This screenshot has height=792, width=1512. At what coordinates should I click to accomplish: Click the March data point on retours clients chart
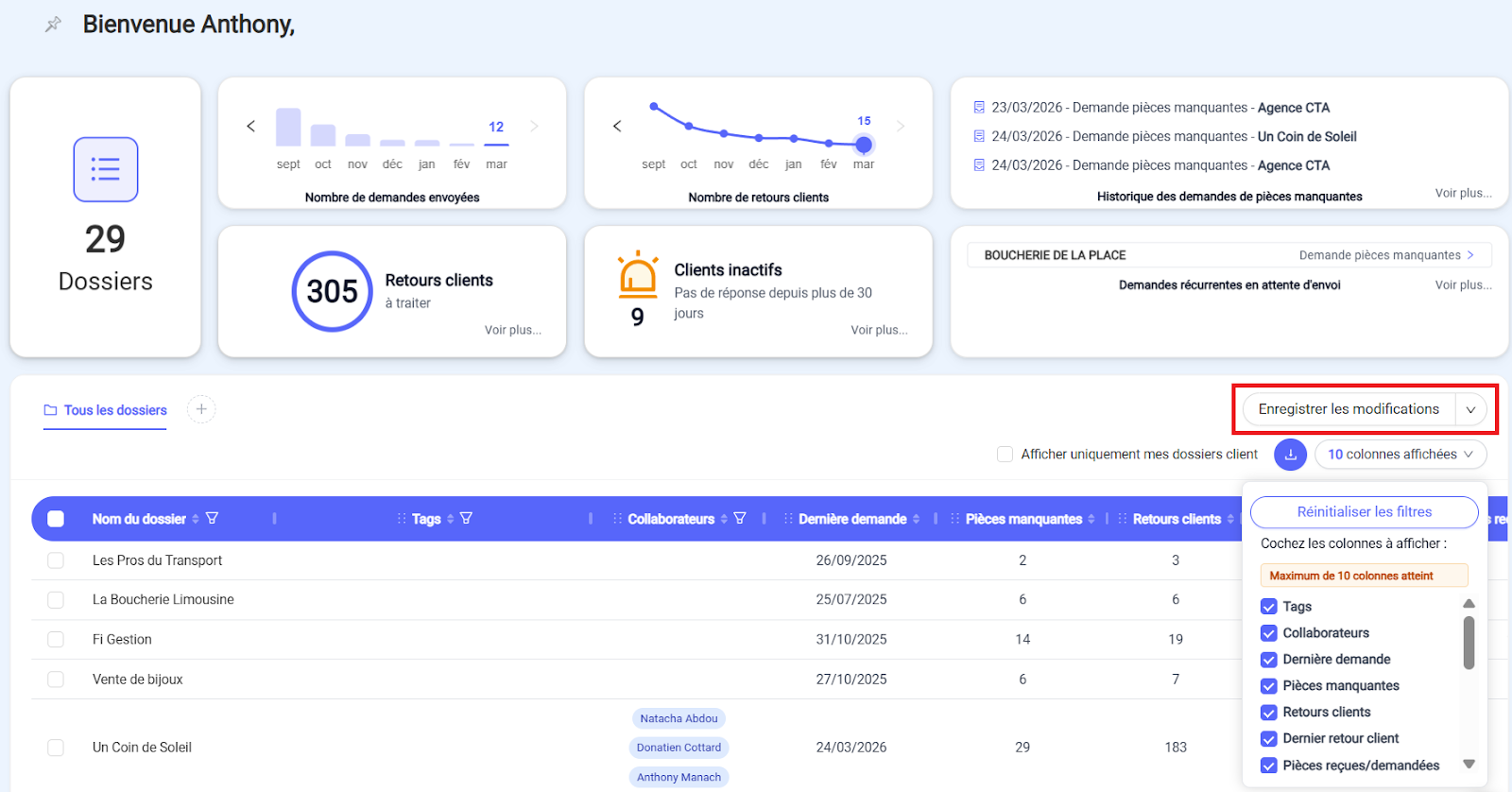(864, 145)
